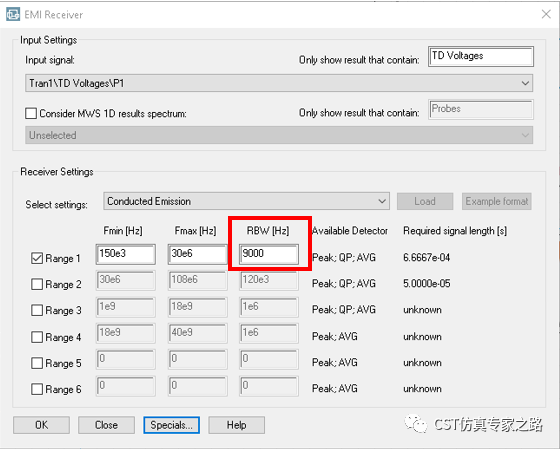Click the WeChat logo watermark icon

tap(415, 424)
